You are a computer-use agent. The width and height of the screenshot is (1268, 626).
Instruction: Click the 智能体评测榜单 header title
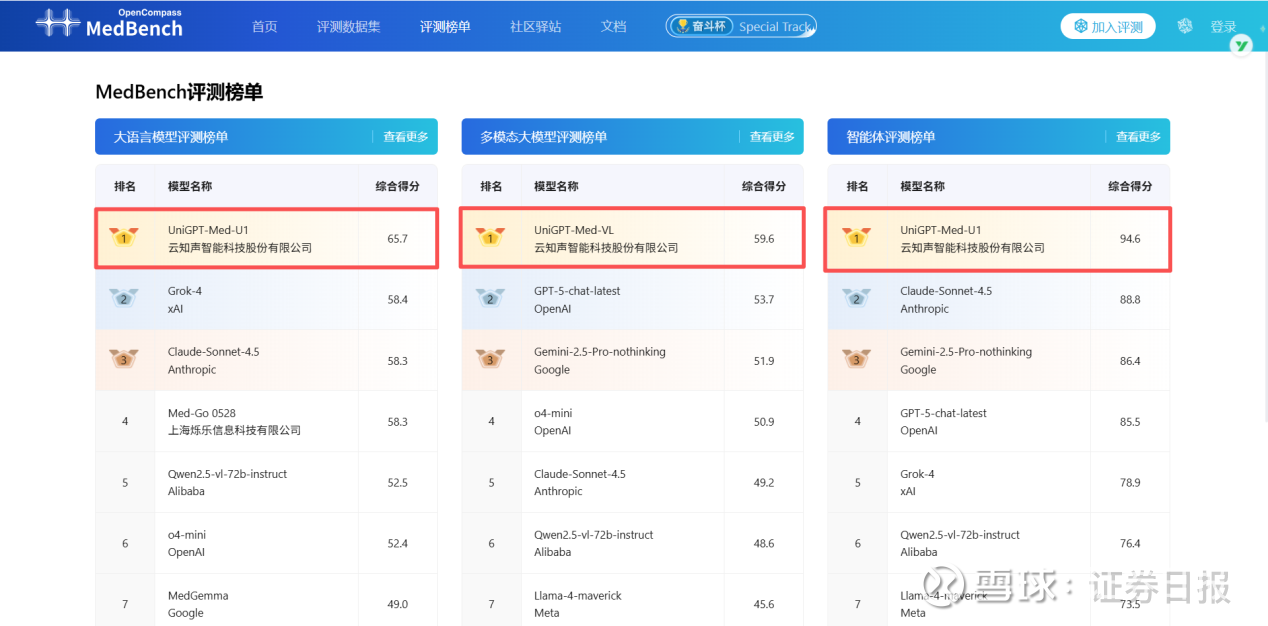point(891,137)
